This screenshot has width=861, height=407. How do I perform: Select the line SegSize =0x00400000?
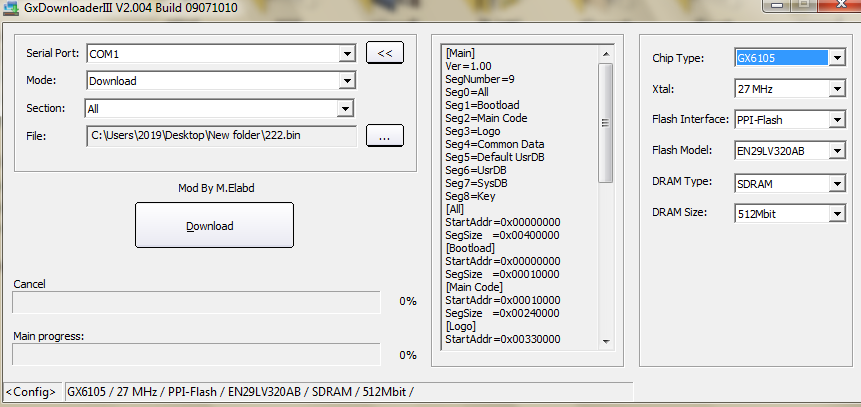(x=502, y=235)
